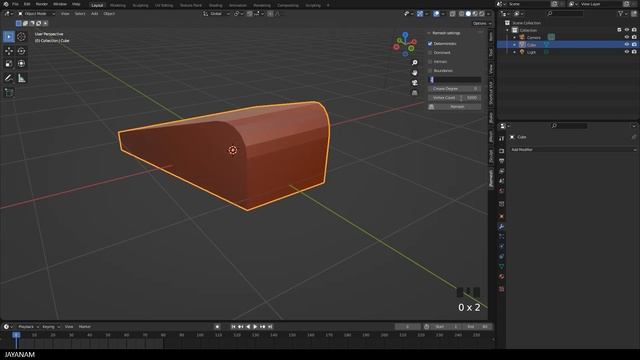Select the Add Cube tool
Image resolution: width=640 pixels, height=360 pixels.
click(x=9, y=92)
